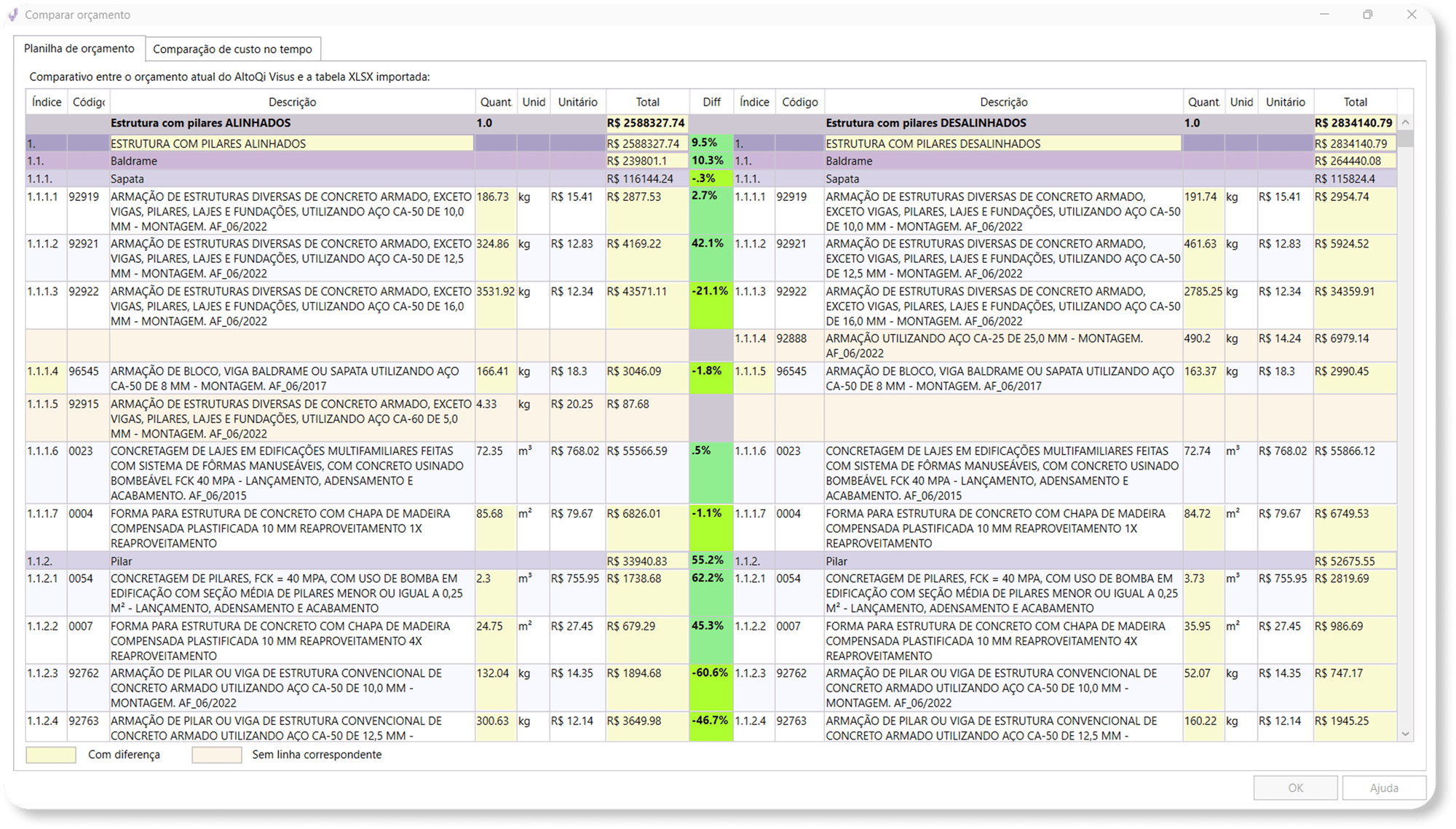Click the left Descrição column header
This screenshot has width=1456, height=829.
pos(292,102)
